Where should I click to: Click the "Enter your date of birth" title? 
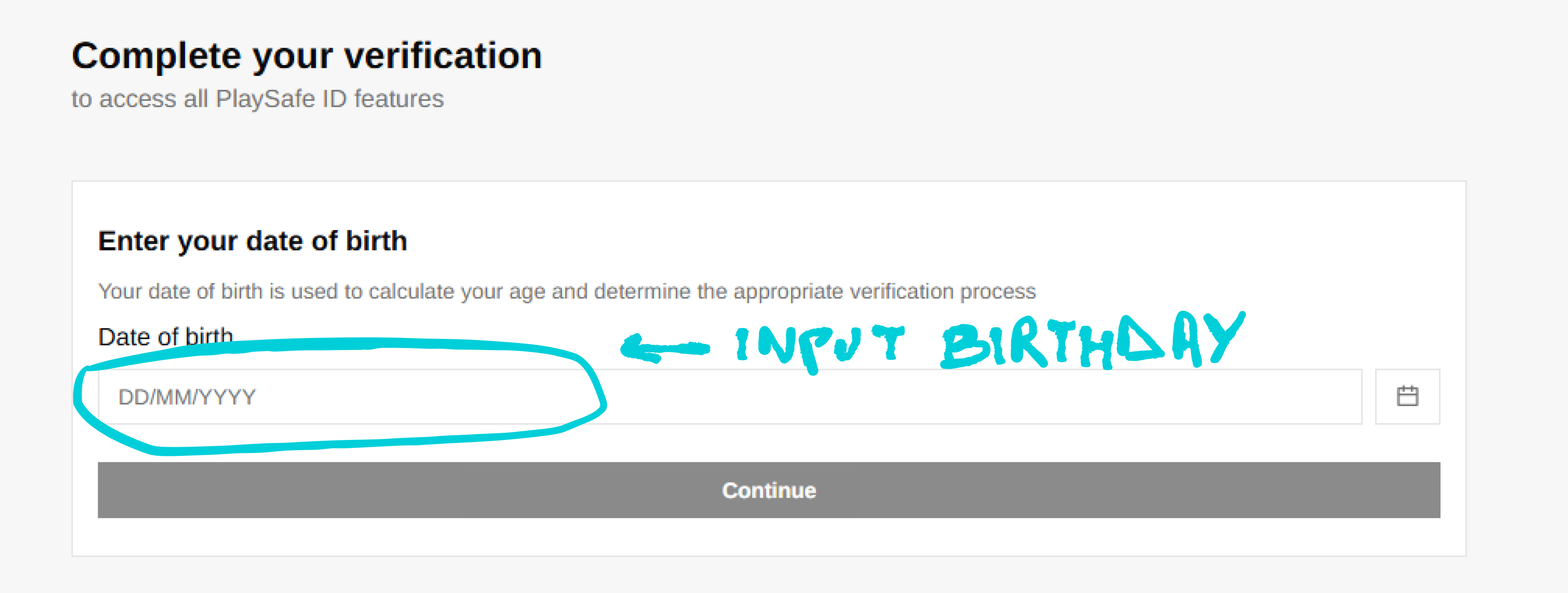point(252,241)
